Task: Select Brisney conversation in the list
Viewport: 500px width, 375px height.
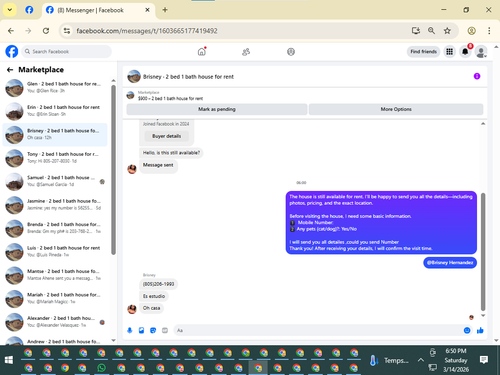Action: (x=55, y=134)
